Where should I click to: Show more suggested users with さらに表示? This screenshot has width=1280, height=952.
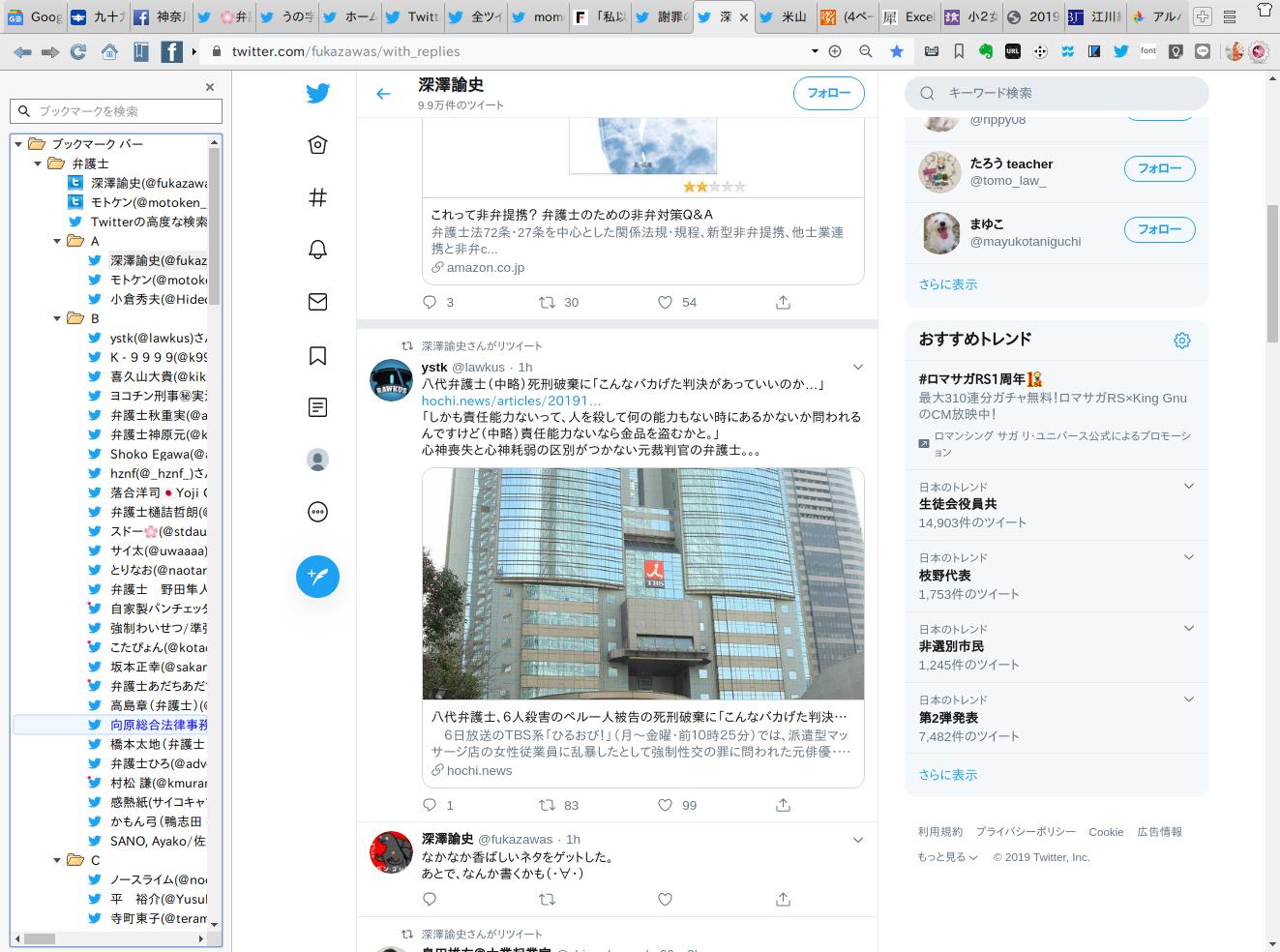(x=948, y=284)
